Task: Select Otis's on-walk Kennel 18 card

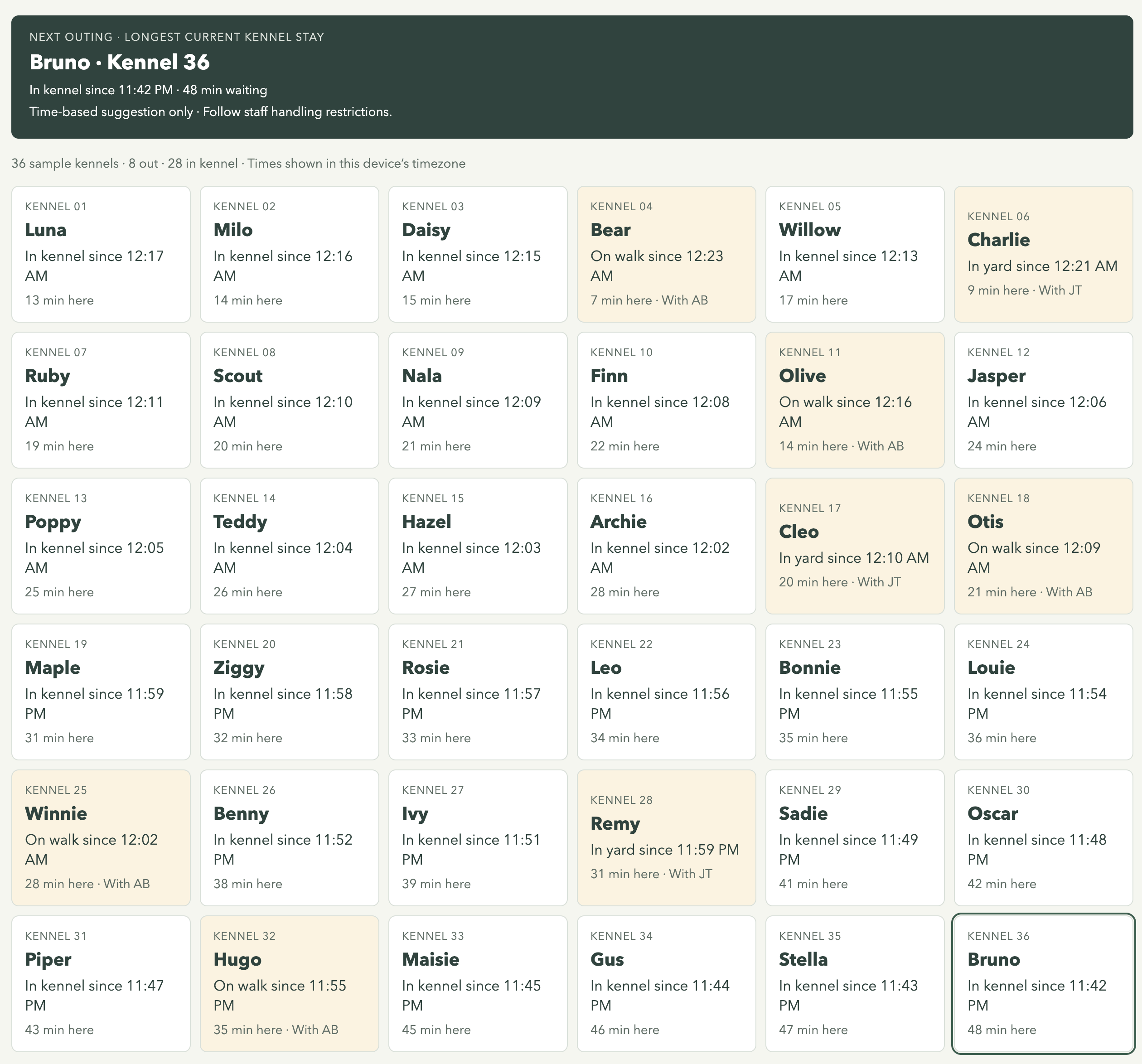Action: tap(1043, 546)
